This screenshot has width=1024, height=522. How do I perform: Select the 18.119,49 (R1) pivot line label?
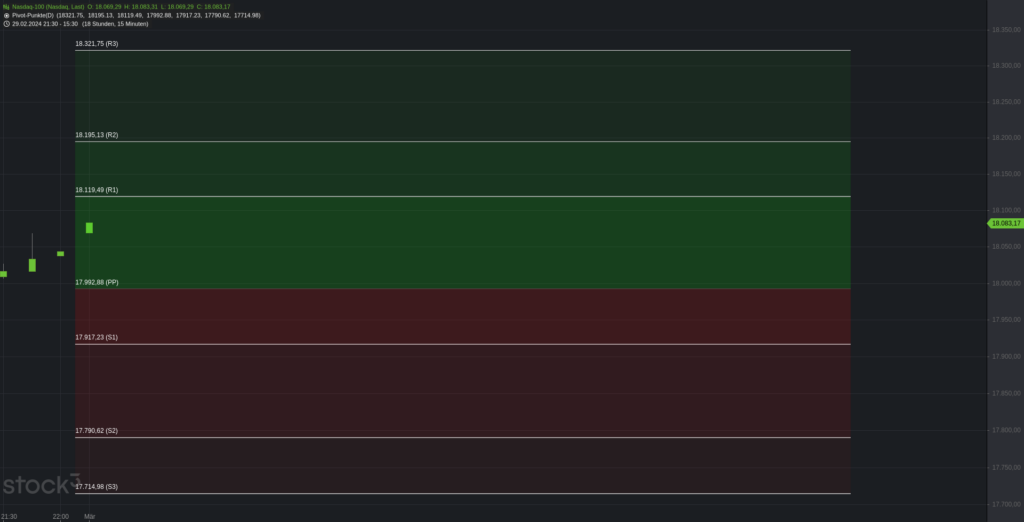tap(97, 190)
